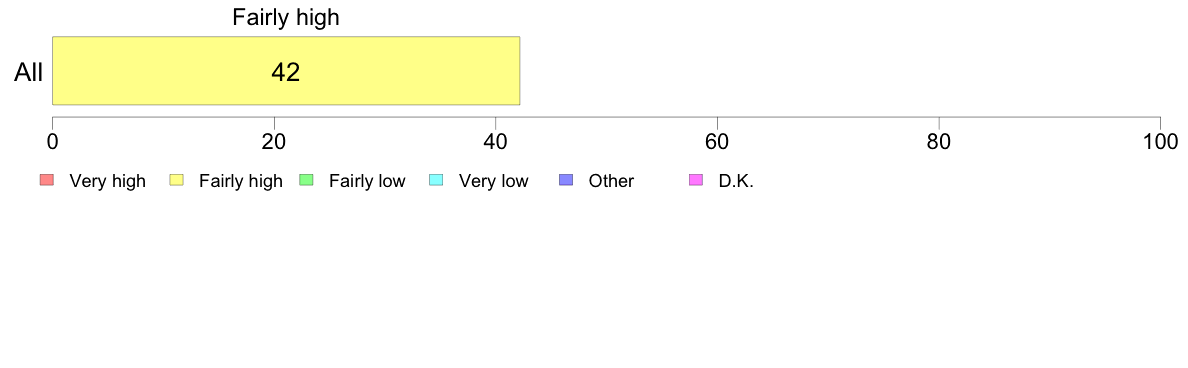Image resolution: width=1188 pixels, height=368 pixels.
Task: Click the Very high red legend swatch
Action: point(47,180)
